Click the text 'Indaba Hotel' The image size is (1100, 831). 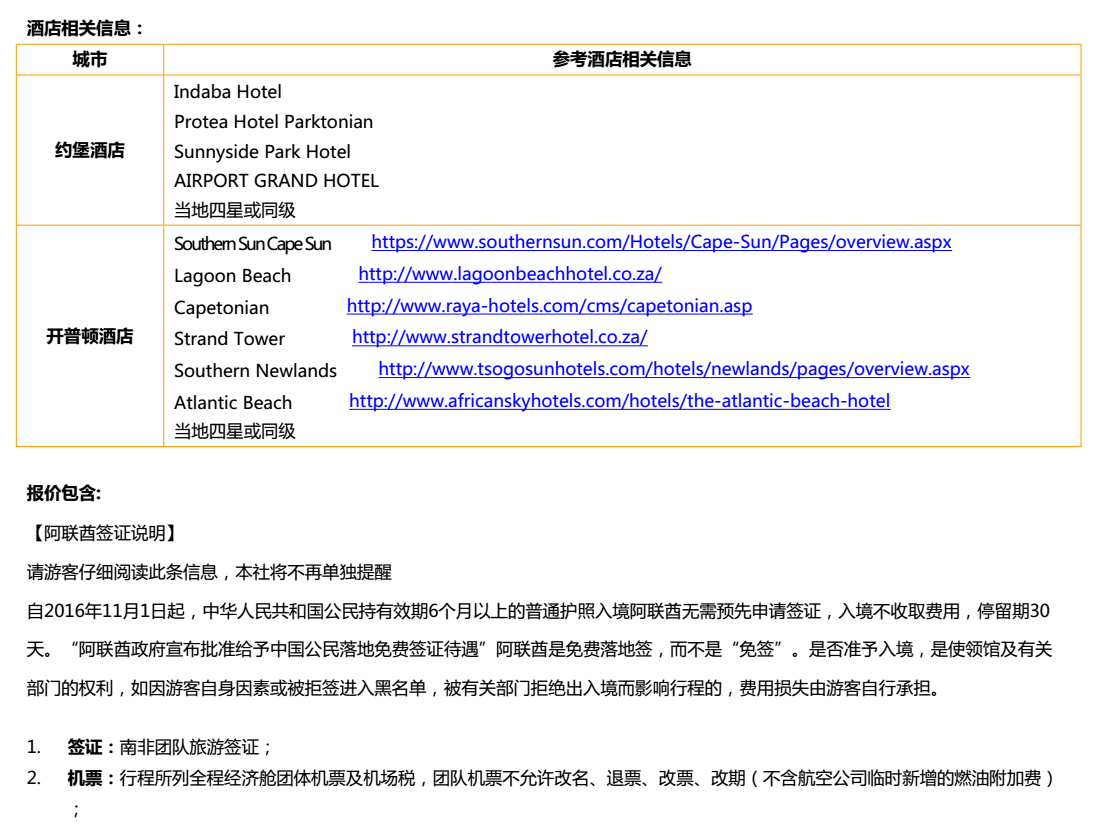pyautogui.click(x=227, y=92)
